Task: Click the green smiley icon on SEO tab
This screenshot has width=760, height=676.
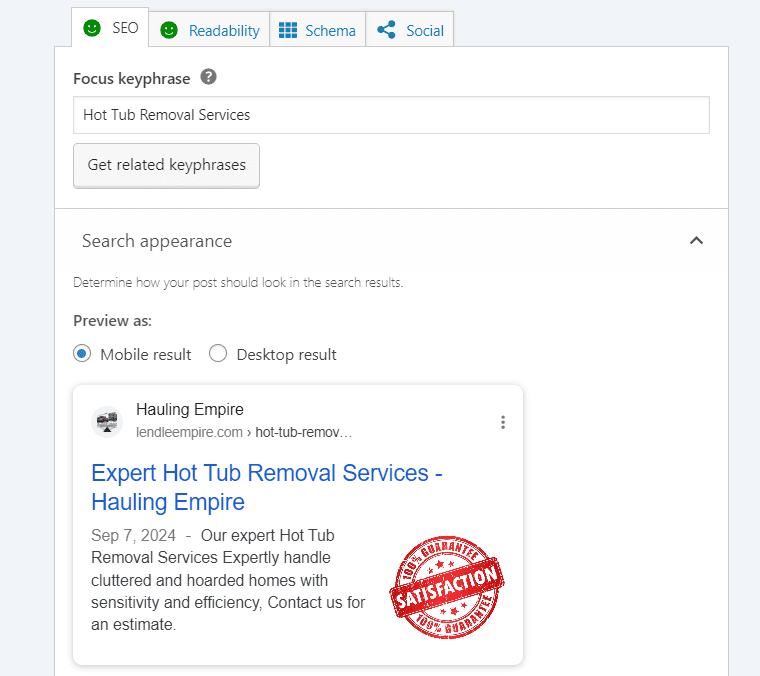Action: point(92,28)
